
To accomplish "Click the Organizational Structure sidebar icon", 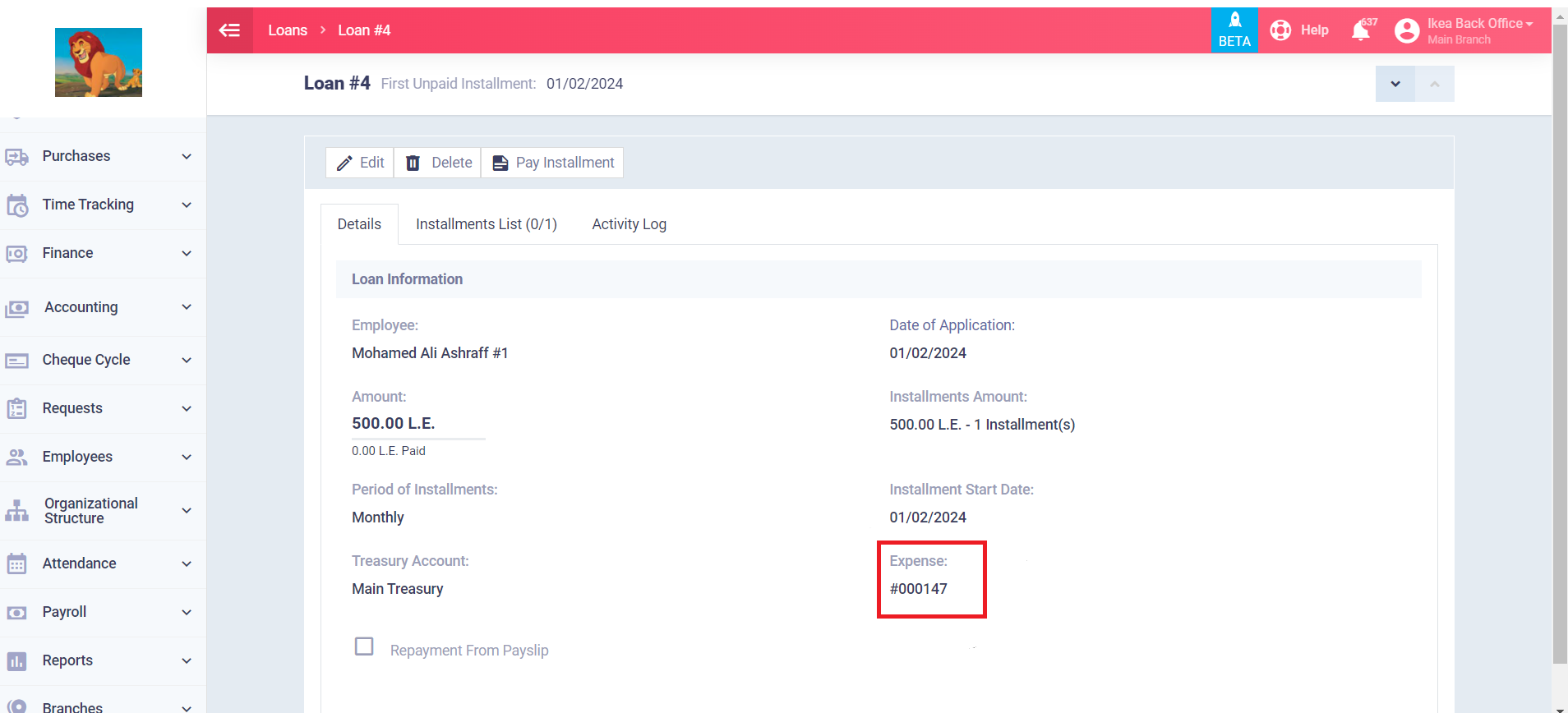I will 16,511.
